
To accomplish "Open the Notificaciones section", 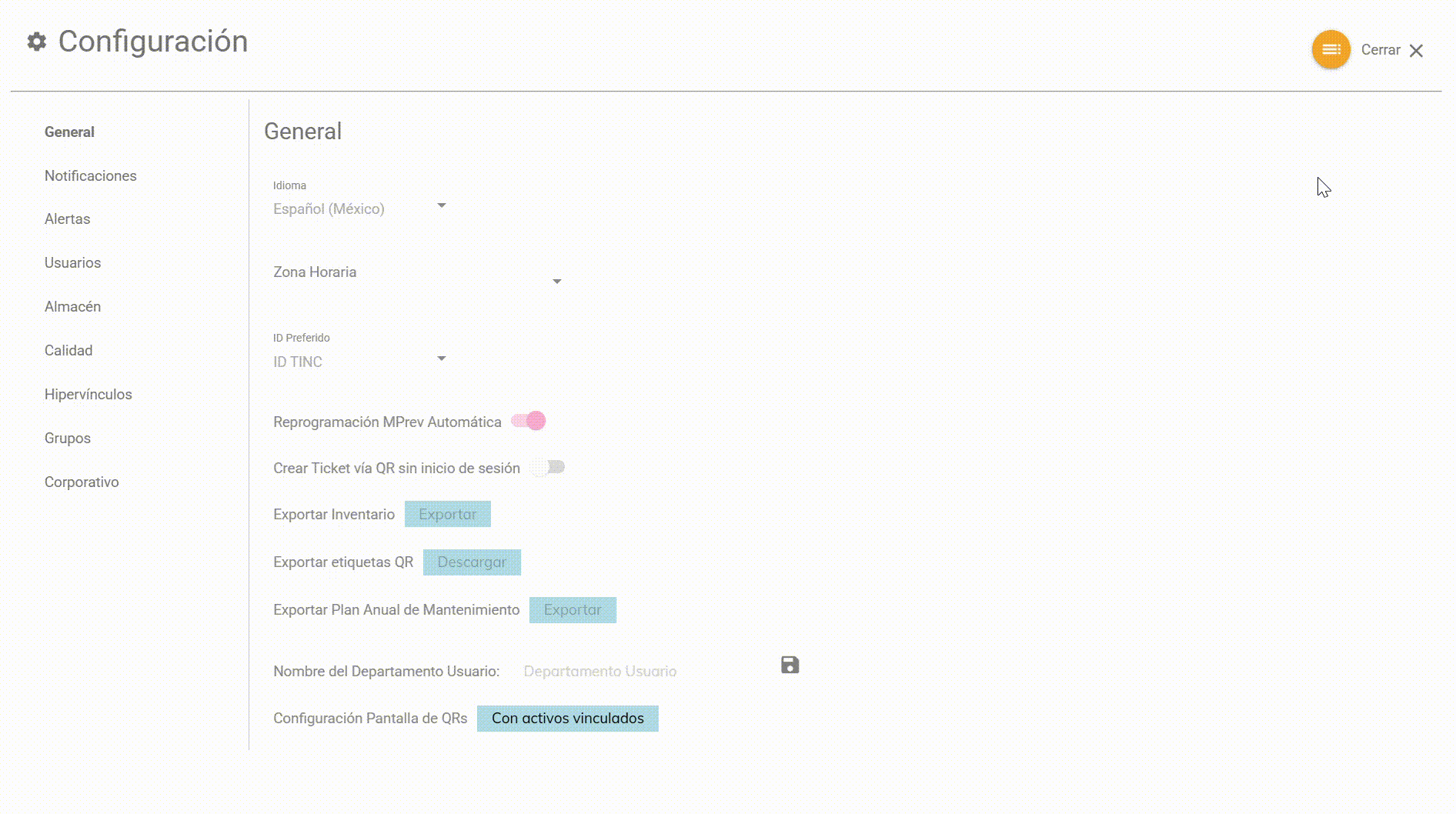I will coord(91,176).
